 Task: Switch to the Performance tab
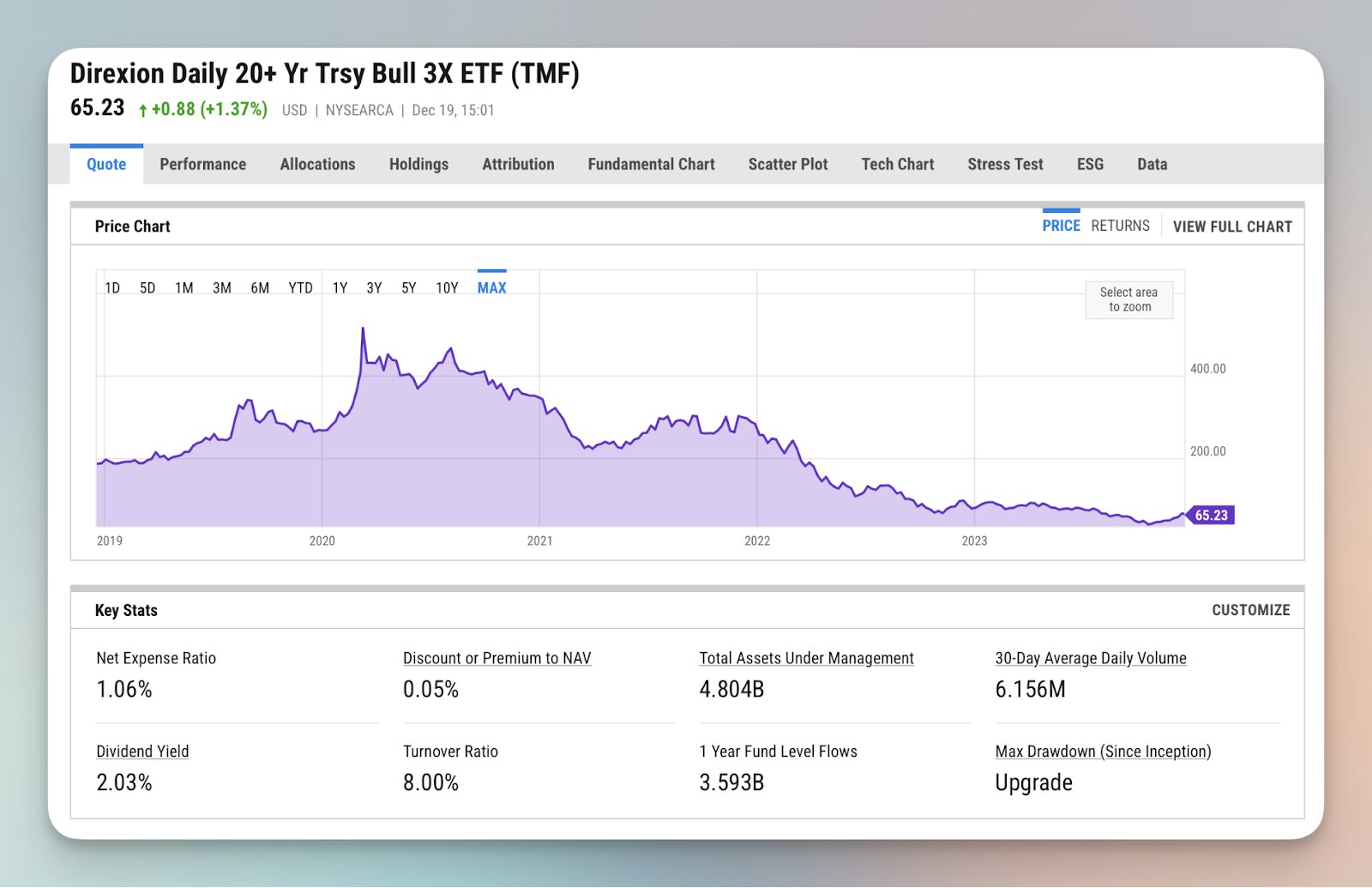202,164
